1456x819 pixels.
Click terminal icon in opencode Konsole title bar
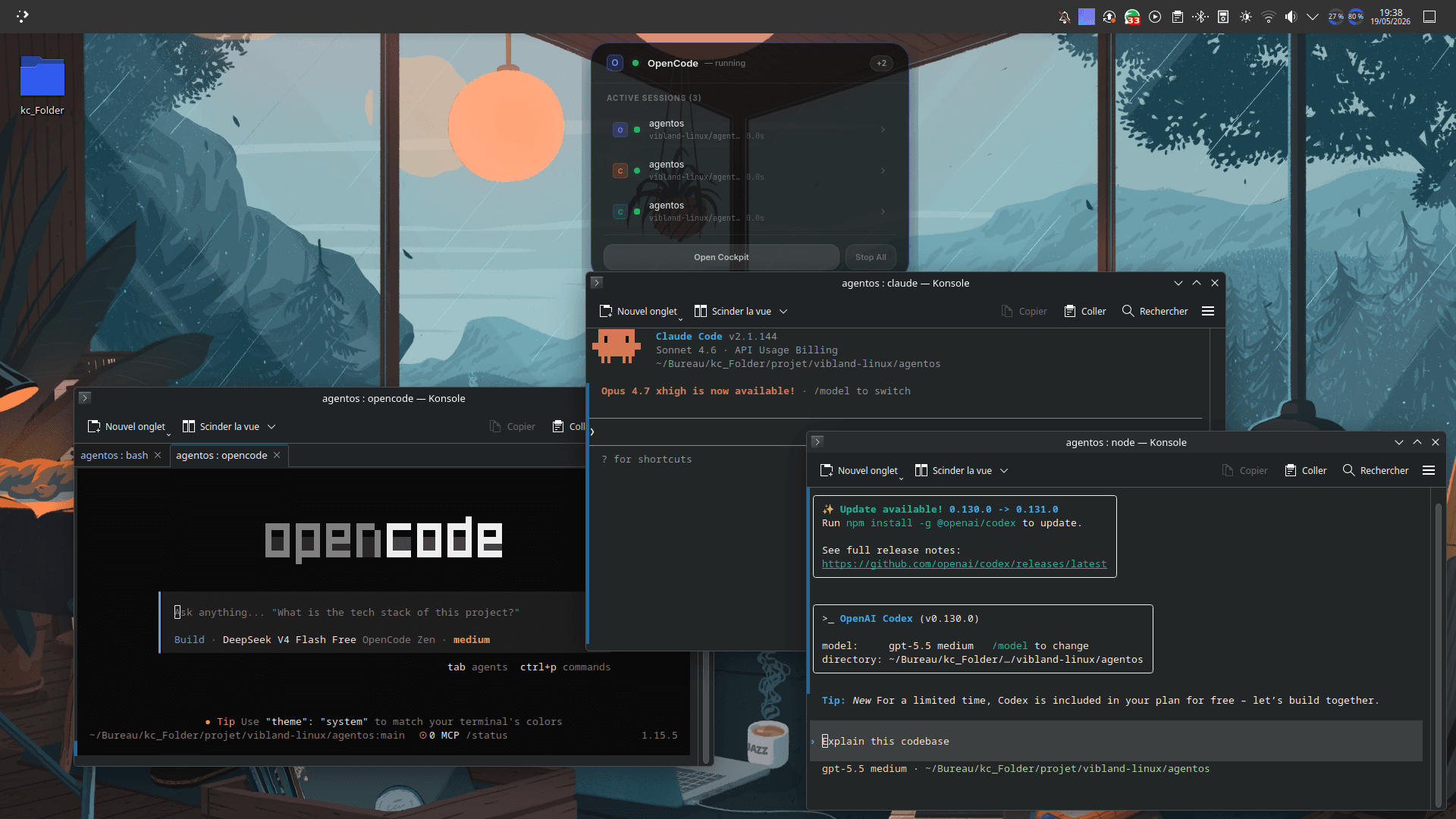click(85, 398)
